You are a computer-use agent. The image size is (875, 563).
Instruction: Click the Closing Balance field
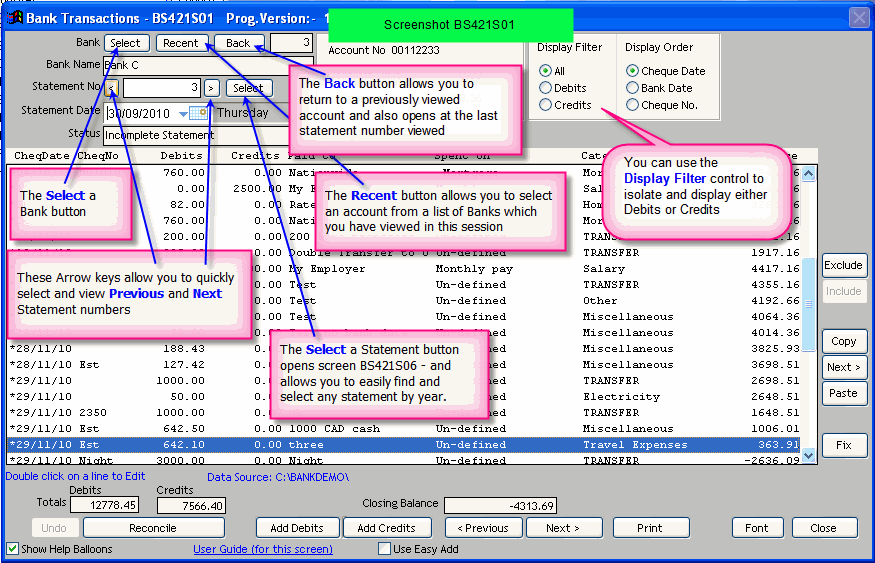pos(501,506)
